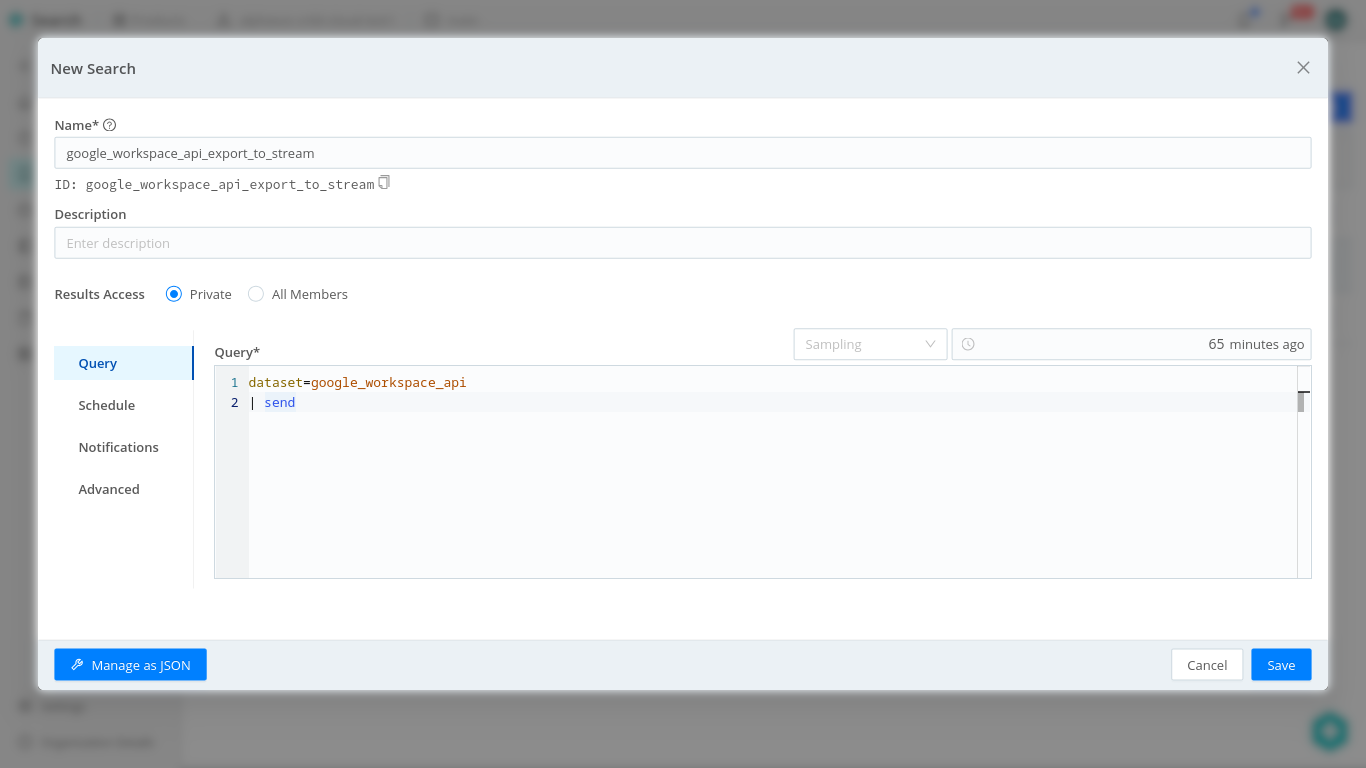1366x768 pixels.
Task: Close the New Search dialog with the X
Action: click(1303, 67)
